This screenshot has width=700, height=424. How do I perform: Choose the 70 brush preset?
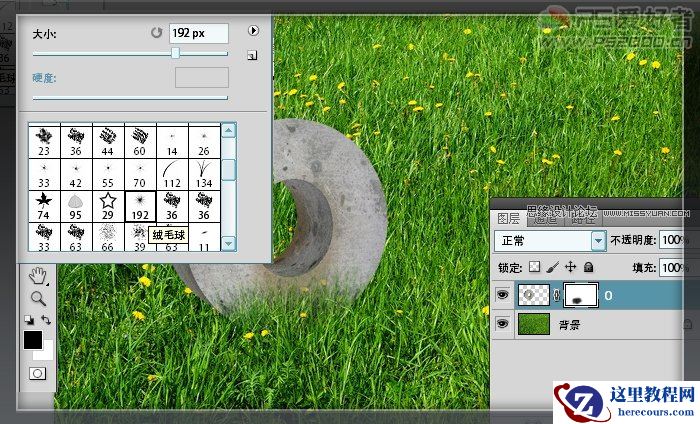[x=140, y=174]
